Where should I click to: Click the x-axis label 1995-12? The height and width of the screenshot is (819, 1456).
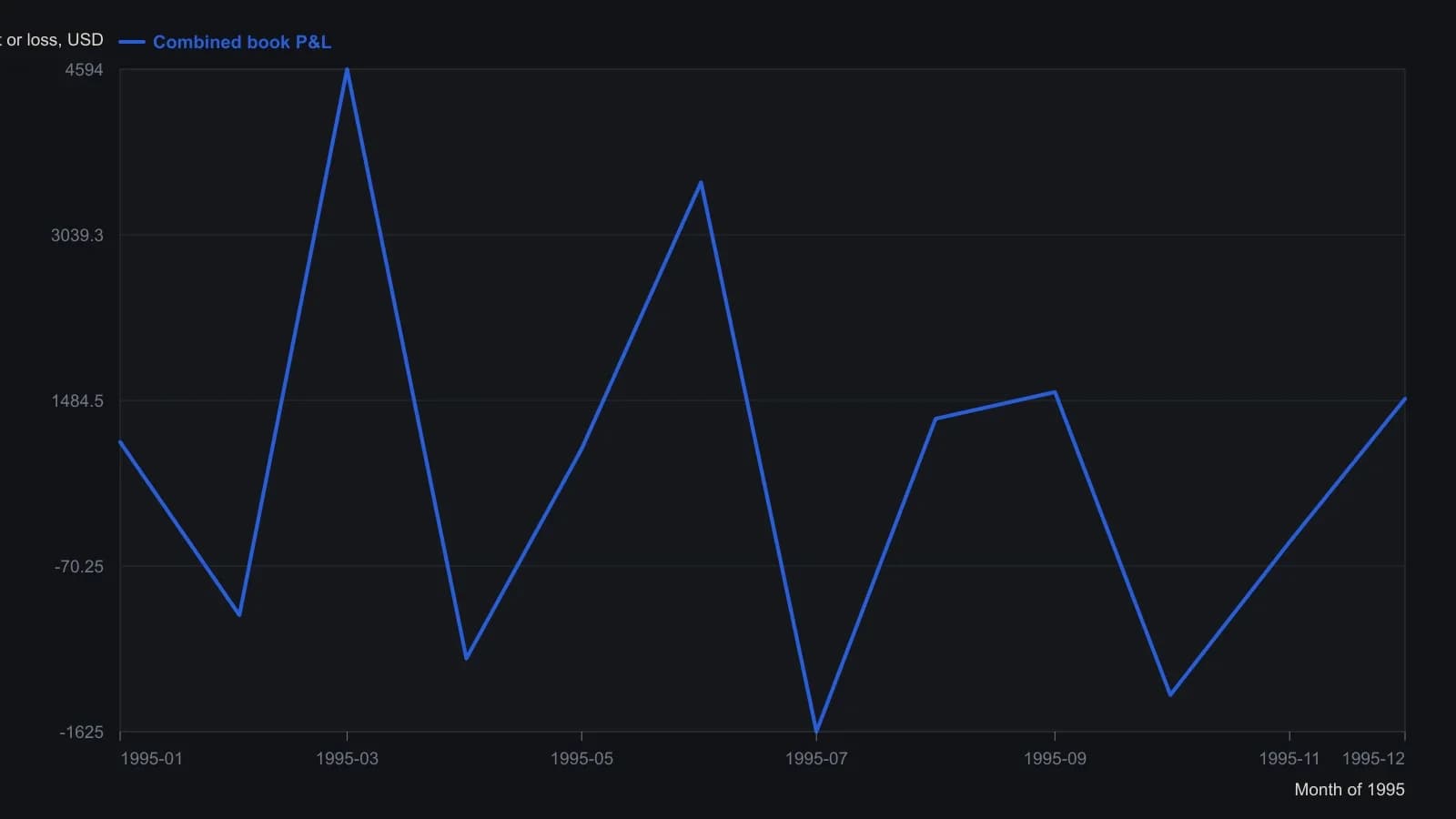[x=1373, y=759]
